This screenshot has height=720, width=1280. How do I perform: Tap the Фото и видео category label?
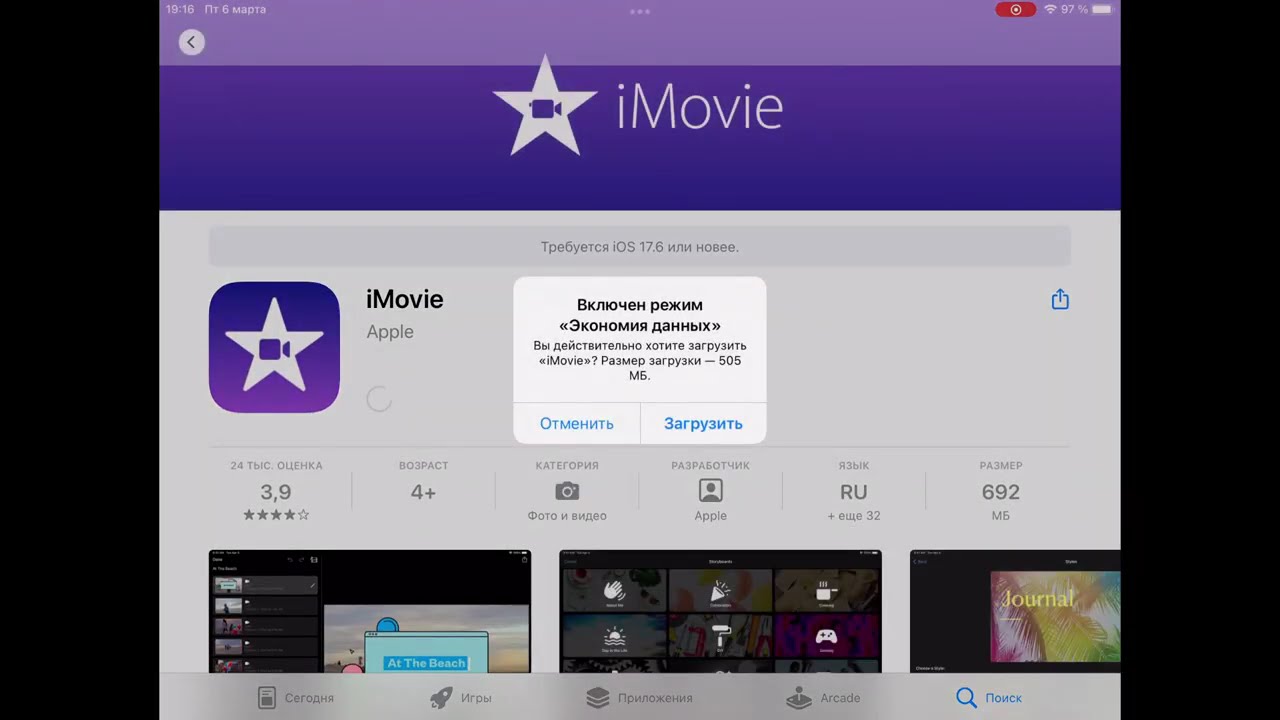(x=567, y=516)
